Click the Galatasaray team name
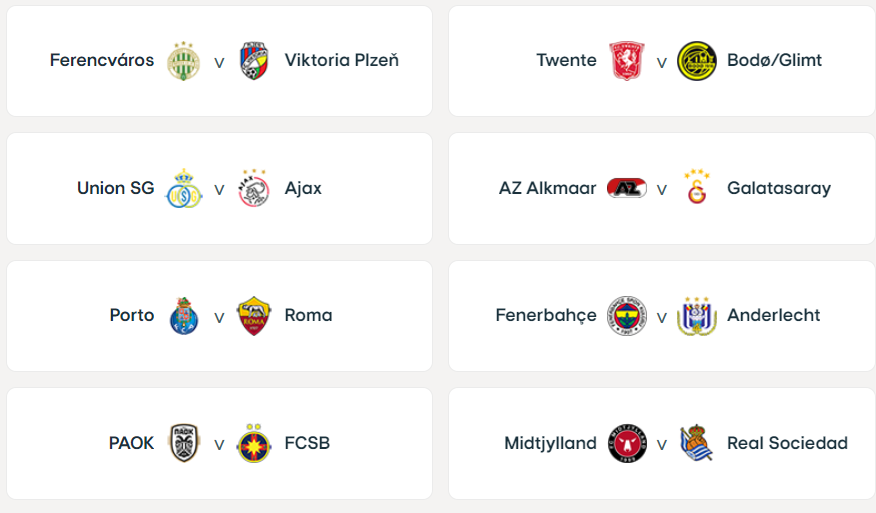Viewport: 876px width, 513px height. pyautogui.click(x=779, y=188)
